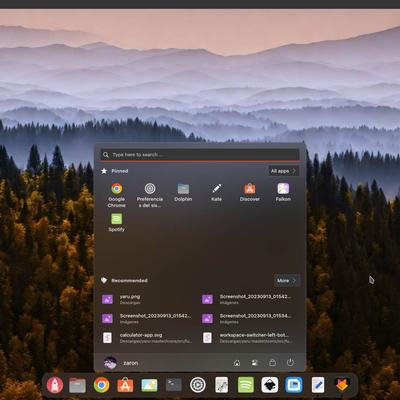This screenshot has height=400, width=400.
Task: Launch Spotify from the dock
Action: click(x=246, y=385)
